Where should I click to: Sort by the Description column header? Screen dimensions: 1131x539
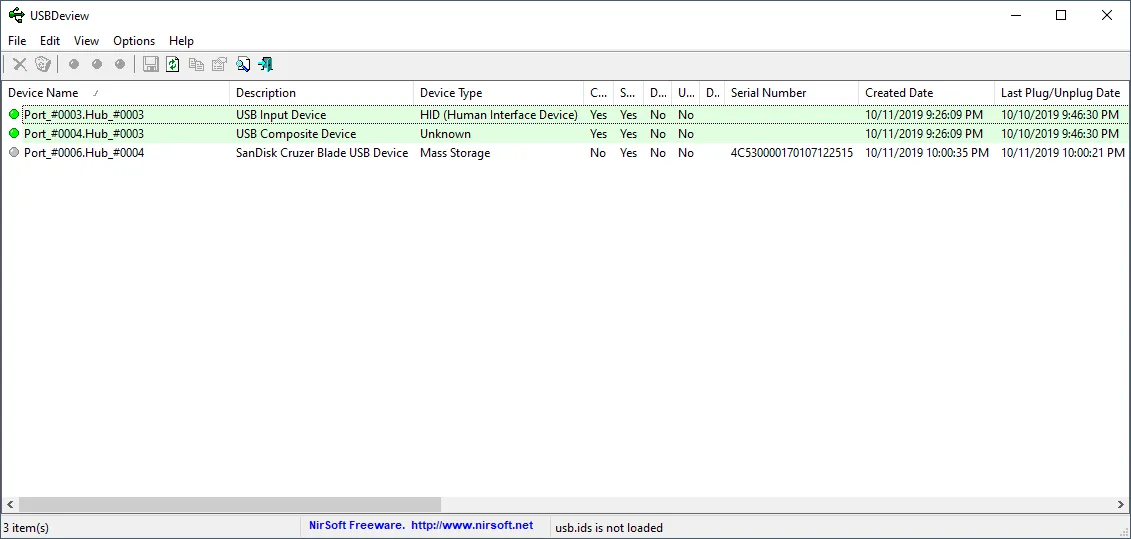(x=322, y=92)
